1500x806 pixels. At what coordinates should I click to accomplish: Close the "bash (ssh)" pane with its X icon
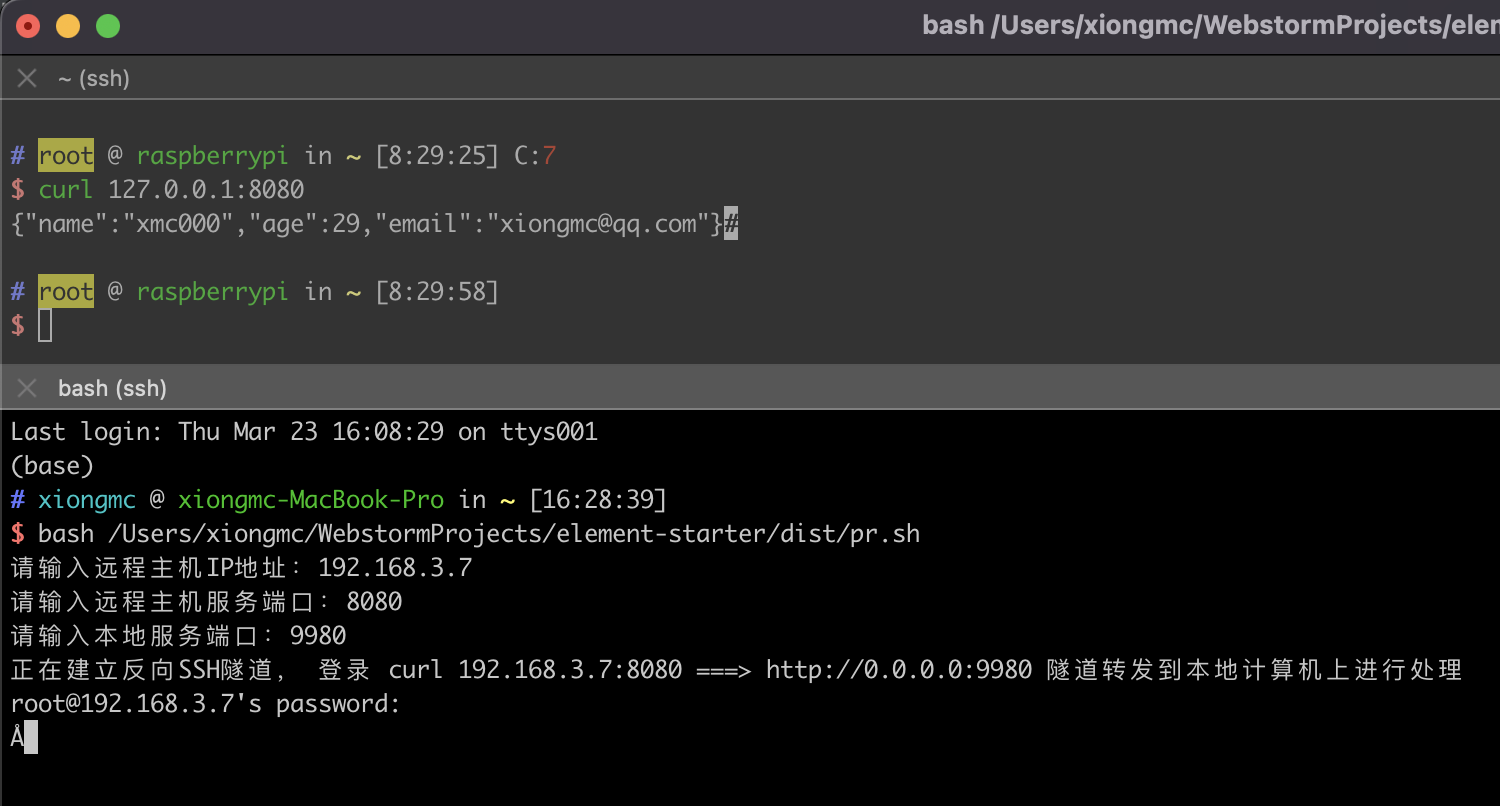point(27,388)
